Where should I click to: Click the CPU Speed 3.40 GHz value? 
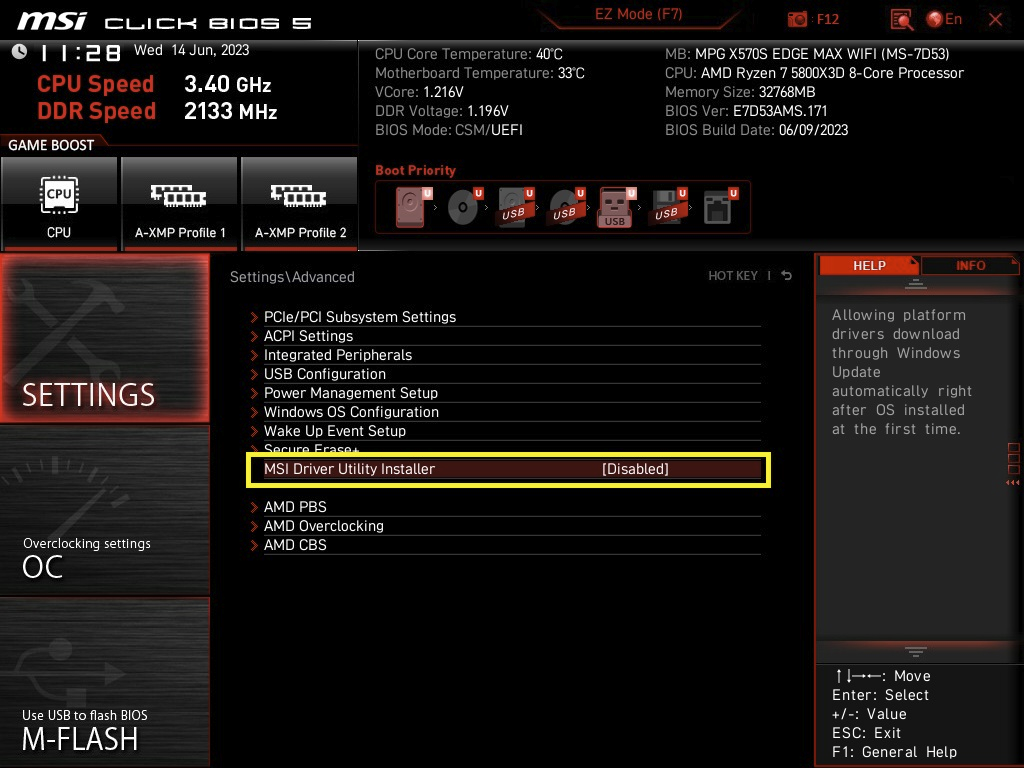(227, 84)
